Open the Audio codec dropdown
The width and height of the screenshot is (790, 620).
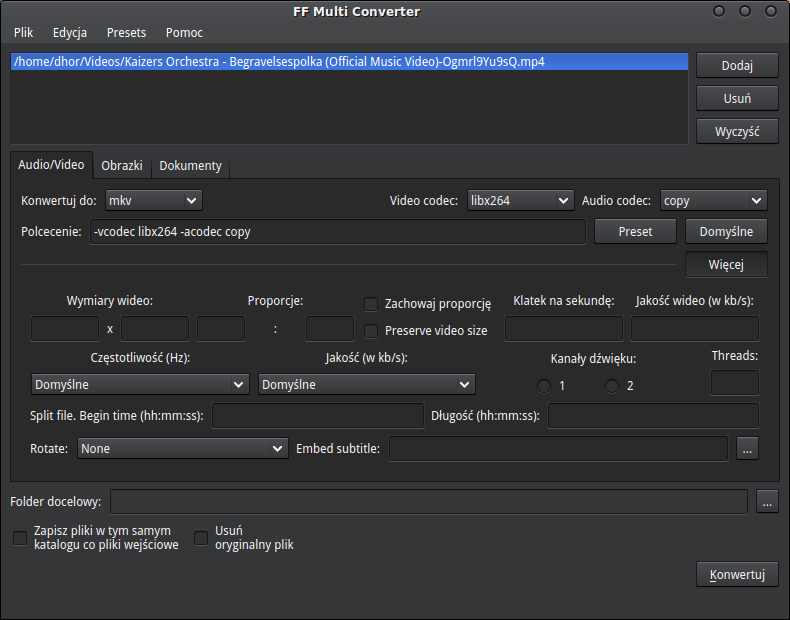[713, 200]
